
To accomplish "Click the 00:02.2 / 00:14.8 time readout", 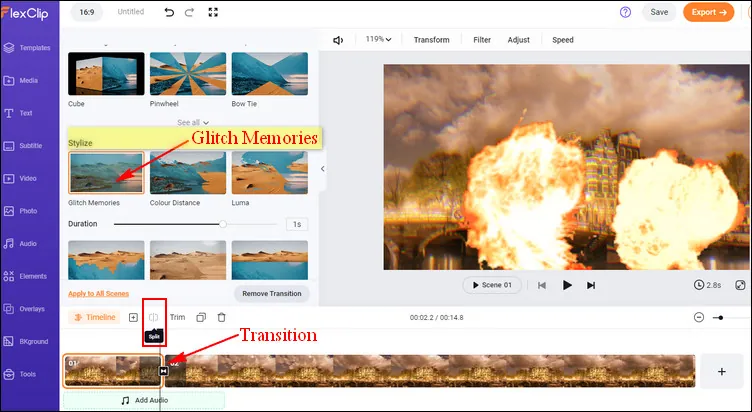I will (436, 318).
